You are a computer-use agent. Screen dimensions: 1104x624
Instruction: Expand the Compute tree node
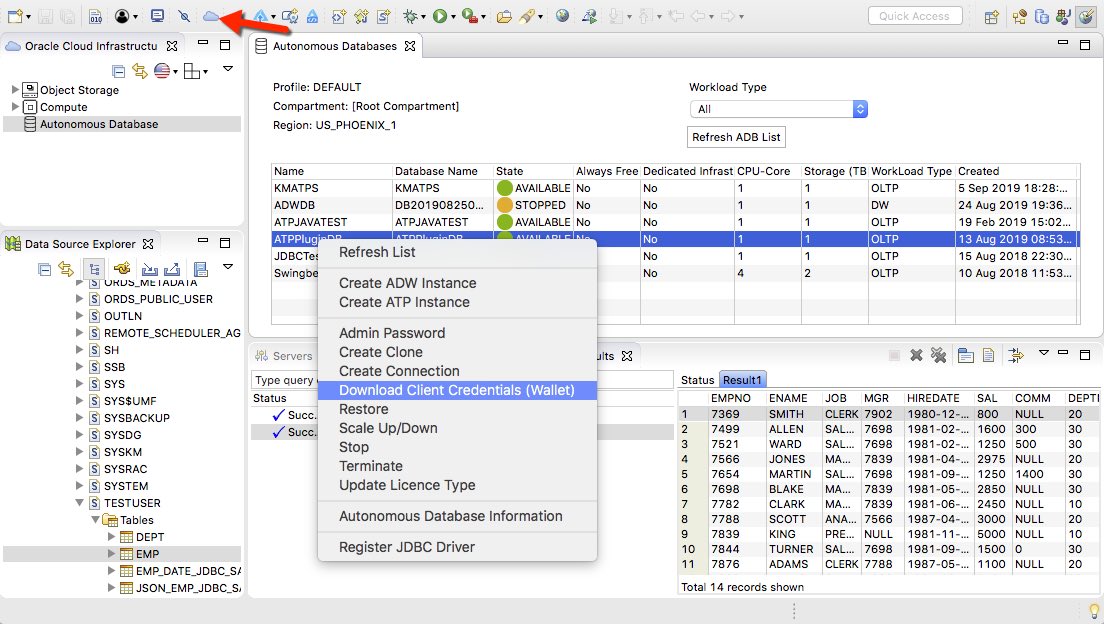[15, 107]
